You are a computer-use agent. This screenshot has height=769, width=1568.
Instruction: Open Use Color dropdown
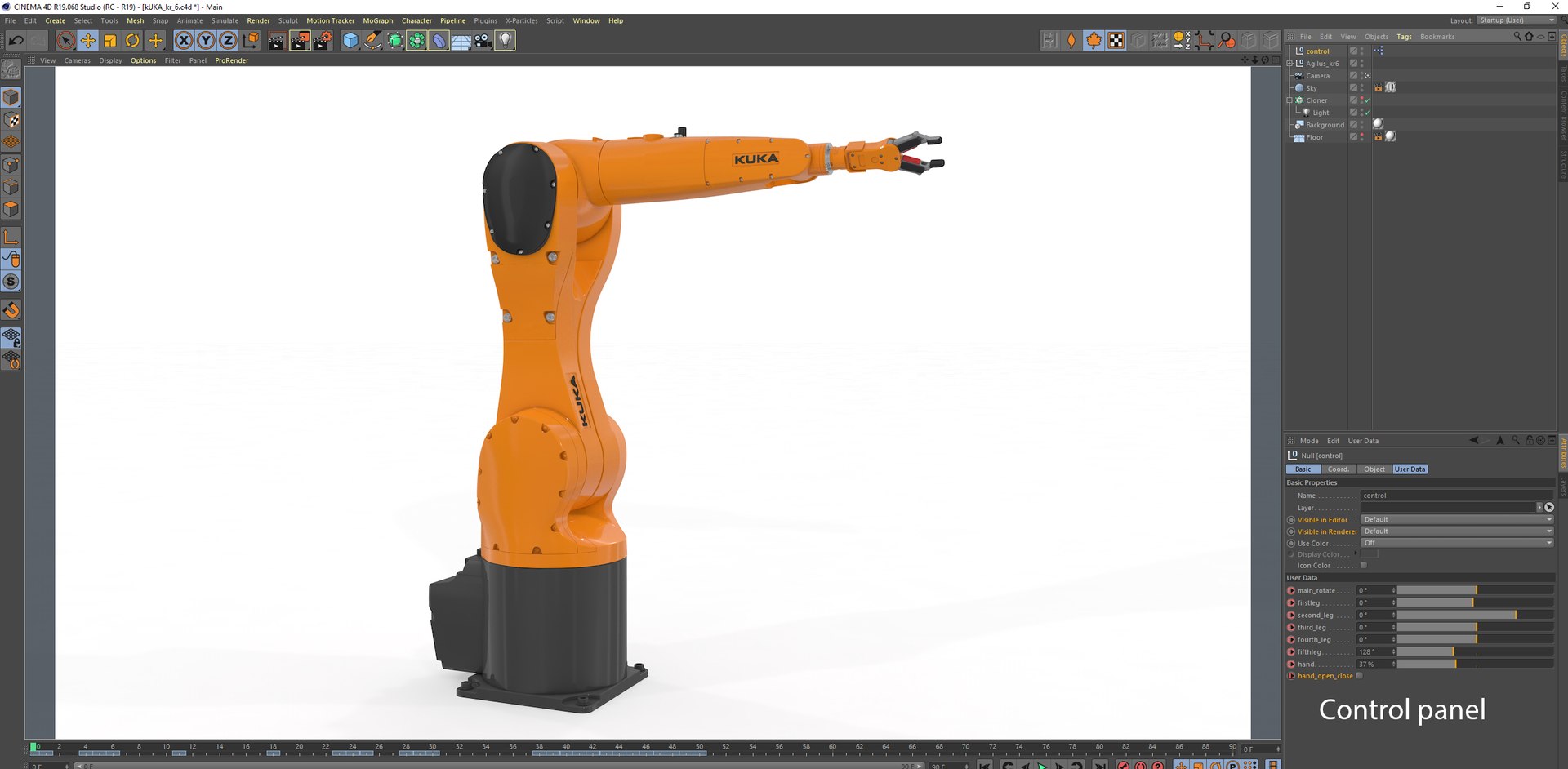pyautogui.click(x=1456, y=543)
